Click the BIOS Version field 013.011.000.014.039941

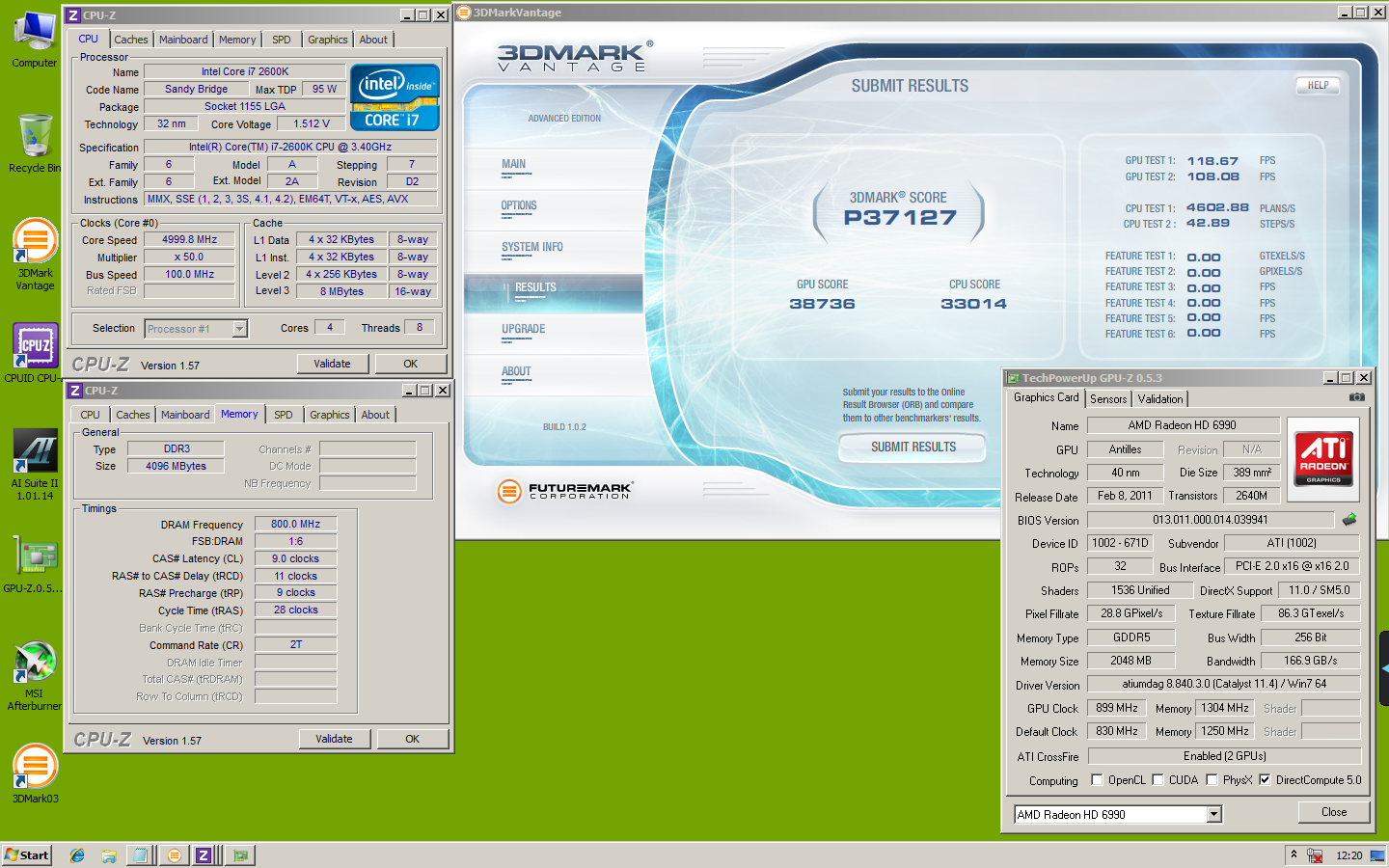[x=1211, y=520]
